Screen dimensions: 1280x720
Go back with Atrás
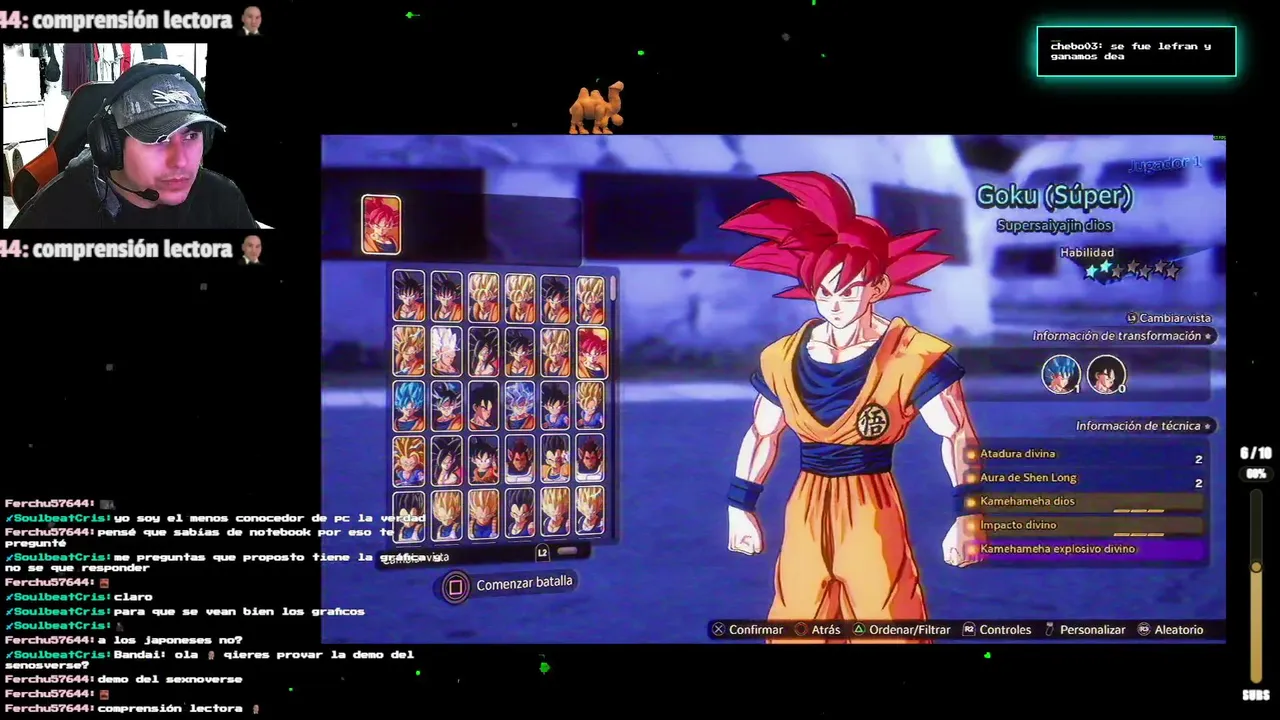[x=818, y=630]
